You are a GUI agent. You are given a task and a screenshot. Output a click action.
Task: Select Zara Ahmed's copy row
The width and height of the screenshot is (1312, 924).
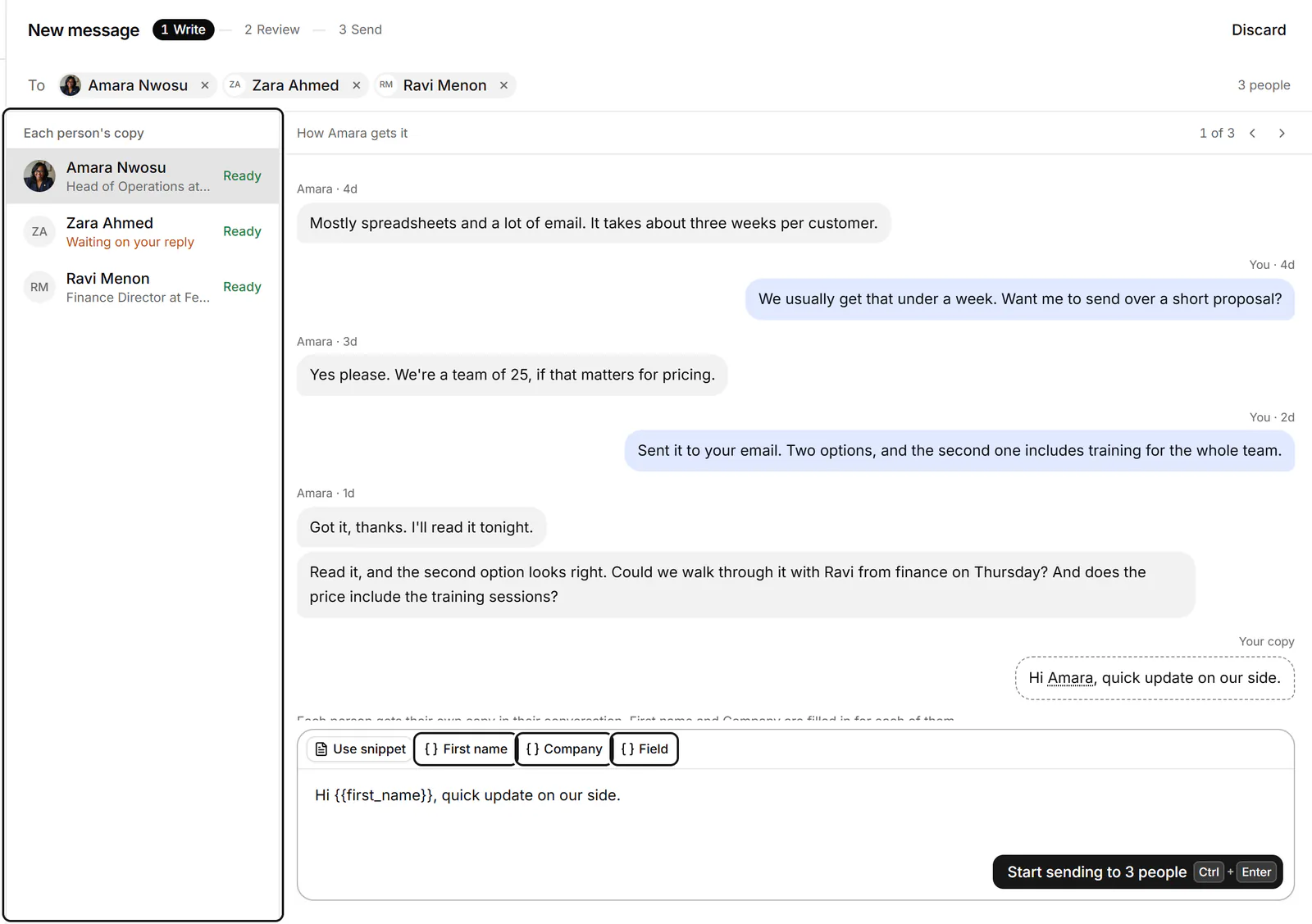tap(143, 232)
